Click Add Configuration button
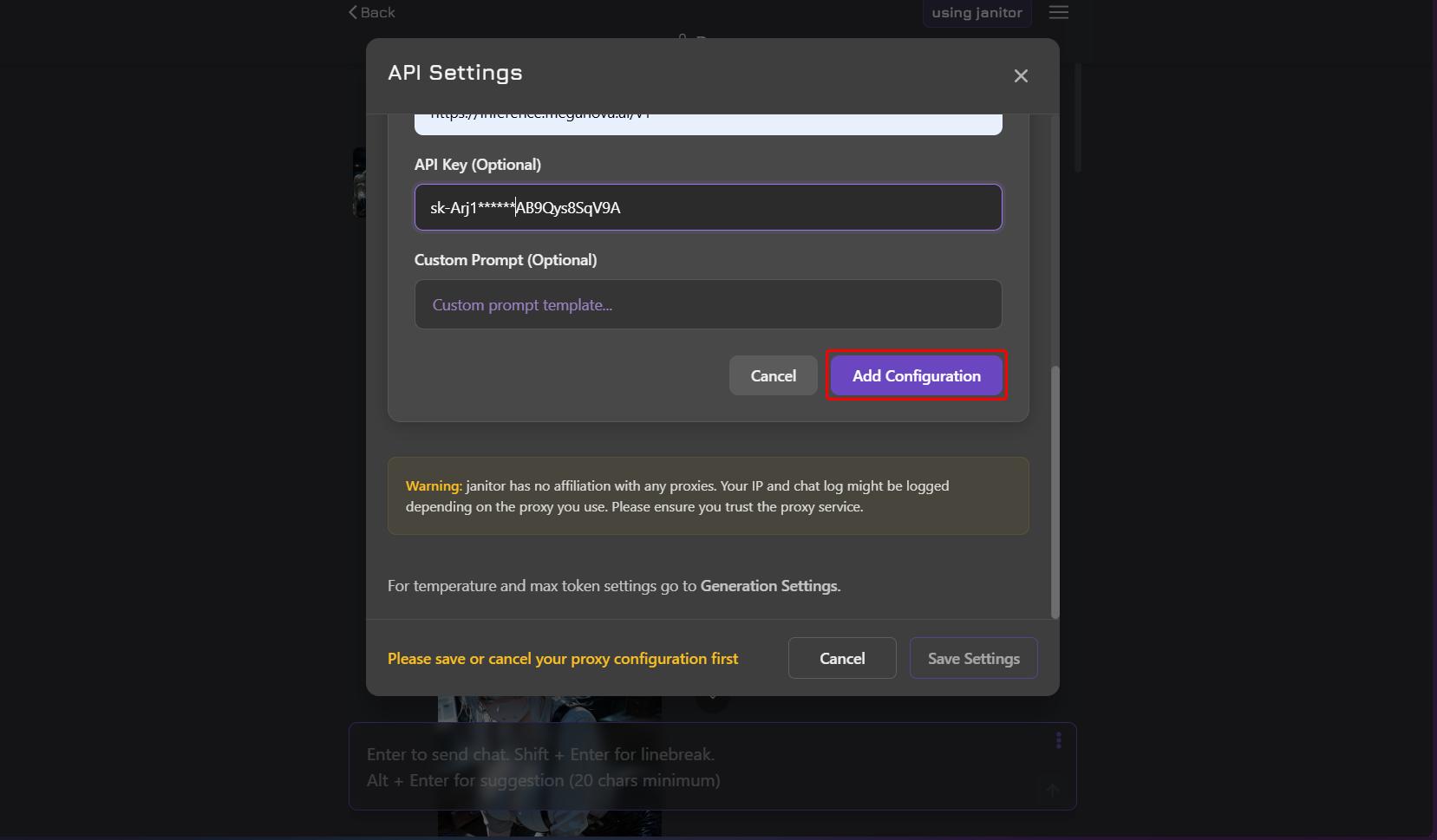The width and height of the screenshot is (1437, 840). pos(916,376)
